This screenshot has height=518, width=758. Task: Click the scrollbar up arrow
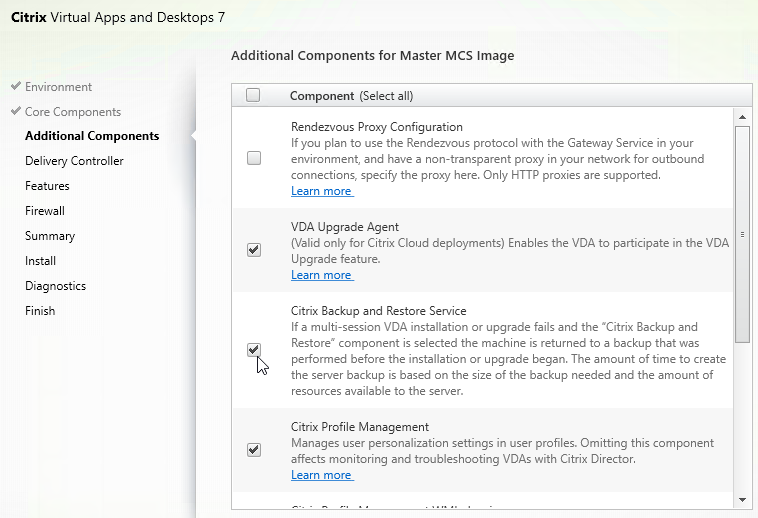[x=743, y=117]
